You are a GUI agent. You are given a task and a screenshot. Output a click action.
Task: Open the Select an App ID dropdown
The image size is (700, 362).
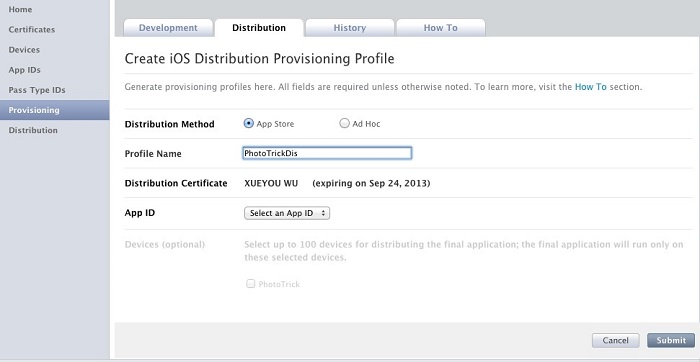tap(287, 213)
